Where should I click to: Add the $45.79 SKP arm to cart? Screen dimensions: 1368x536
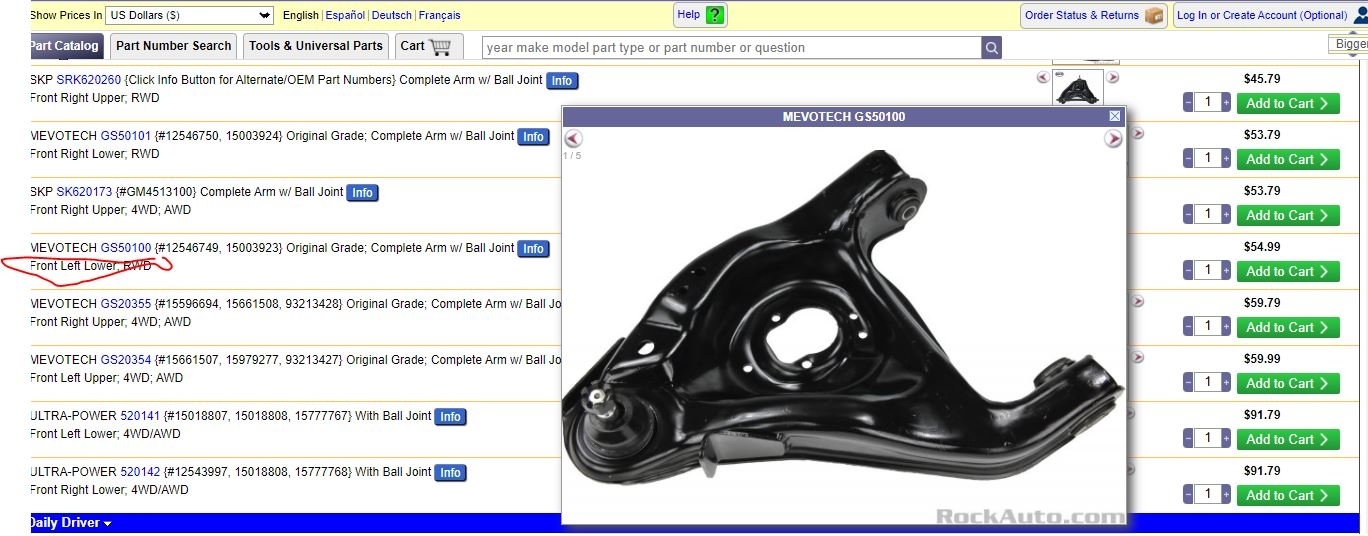(1288, 103)
